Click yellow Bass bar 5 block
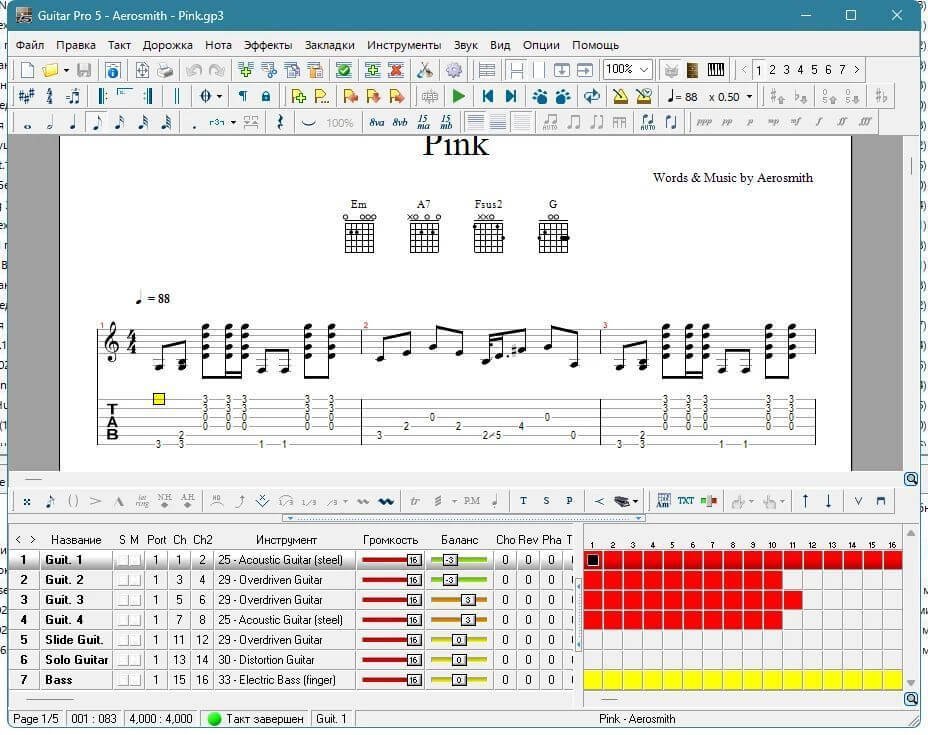Image resolution: width=928 pixels, height=735 pixels. tap(673, 681)
